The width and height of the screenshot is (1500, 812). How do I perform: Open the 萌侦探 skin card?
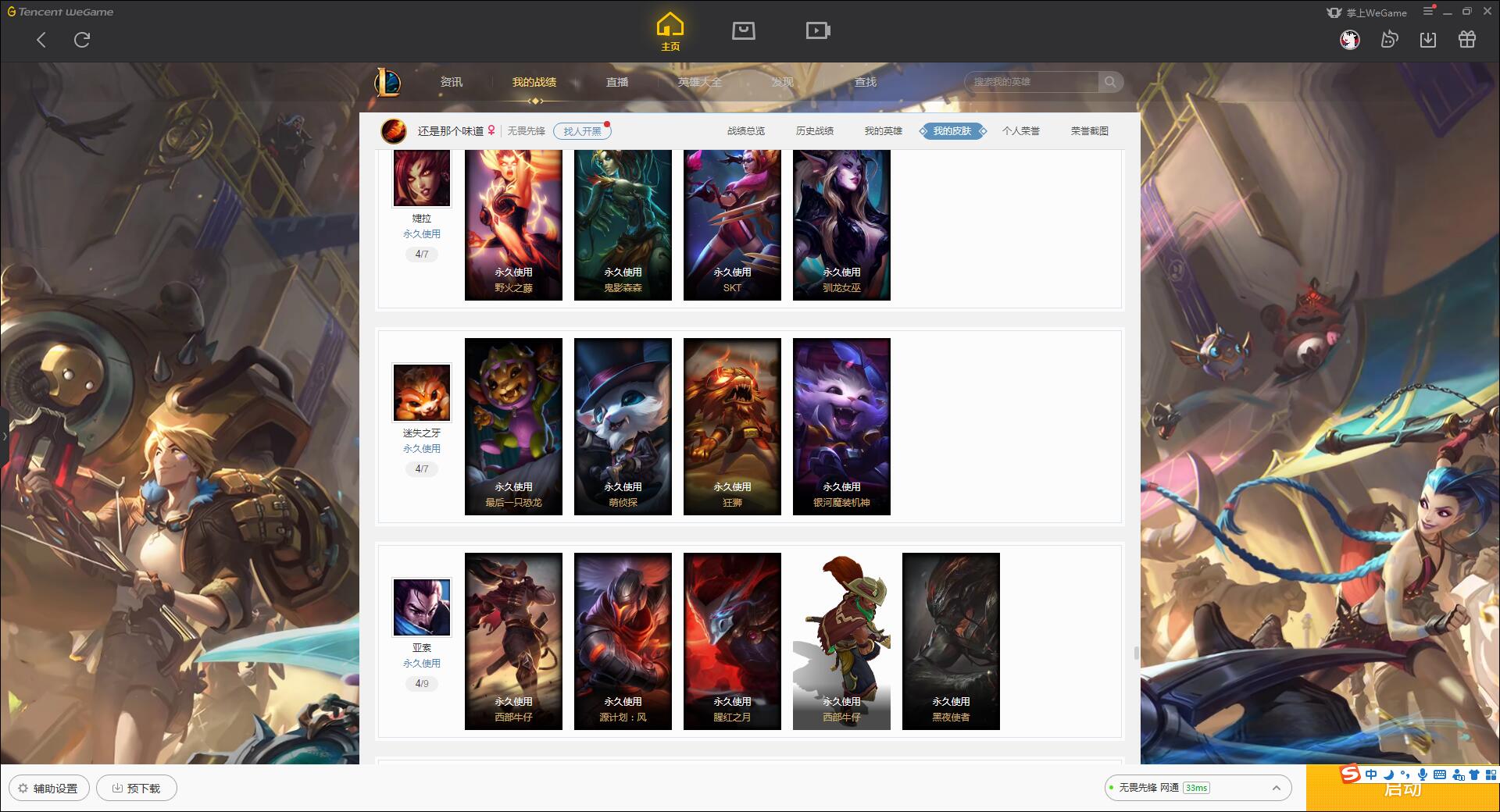pyautogui.click(x=623, y=426)
